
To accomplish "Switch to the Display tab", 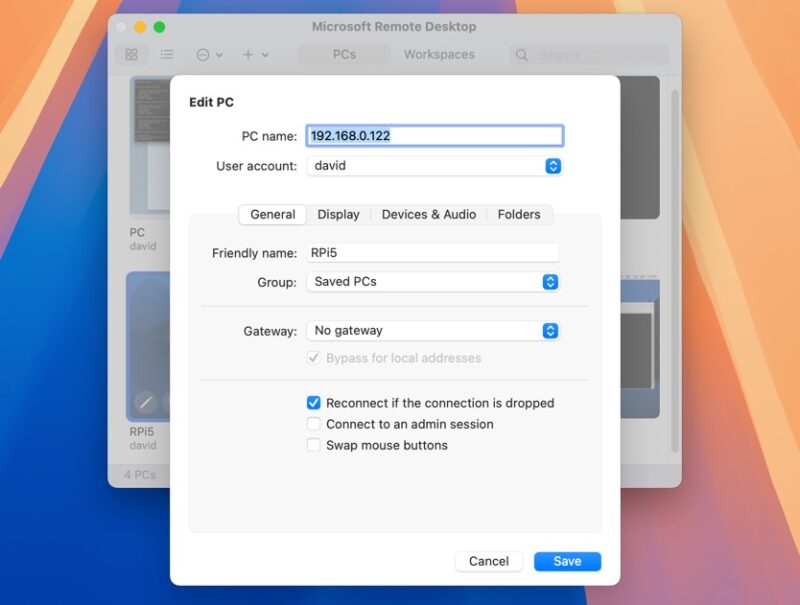I will 339,214.
